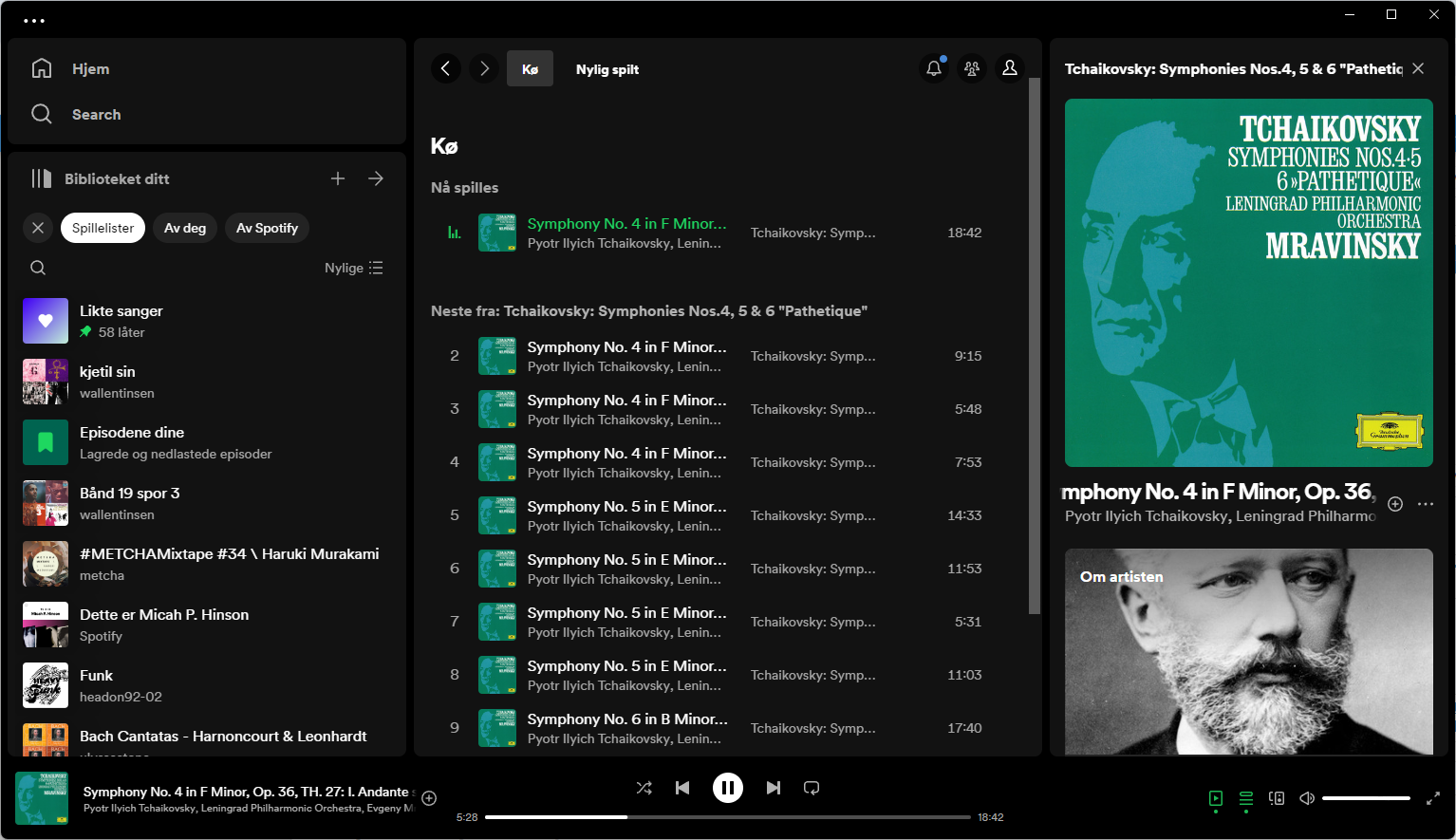Mute with the volume speaker icon
This screenshot has width=1456, height=840.
point(1307,798)
